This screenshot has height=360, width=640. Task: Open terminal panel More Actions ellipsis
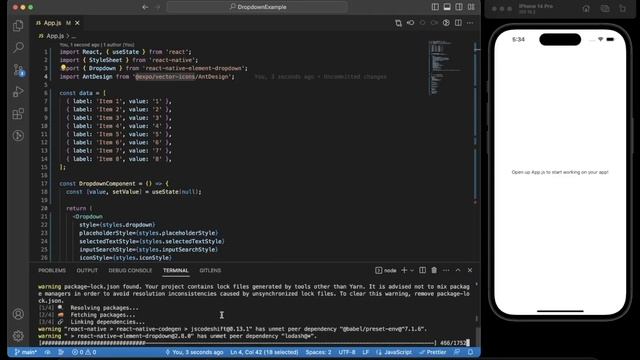(446, 270)
